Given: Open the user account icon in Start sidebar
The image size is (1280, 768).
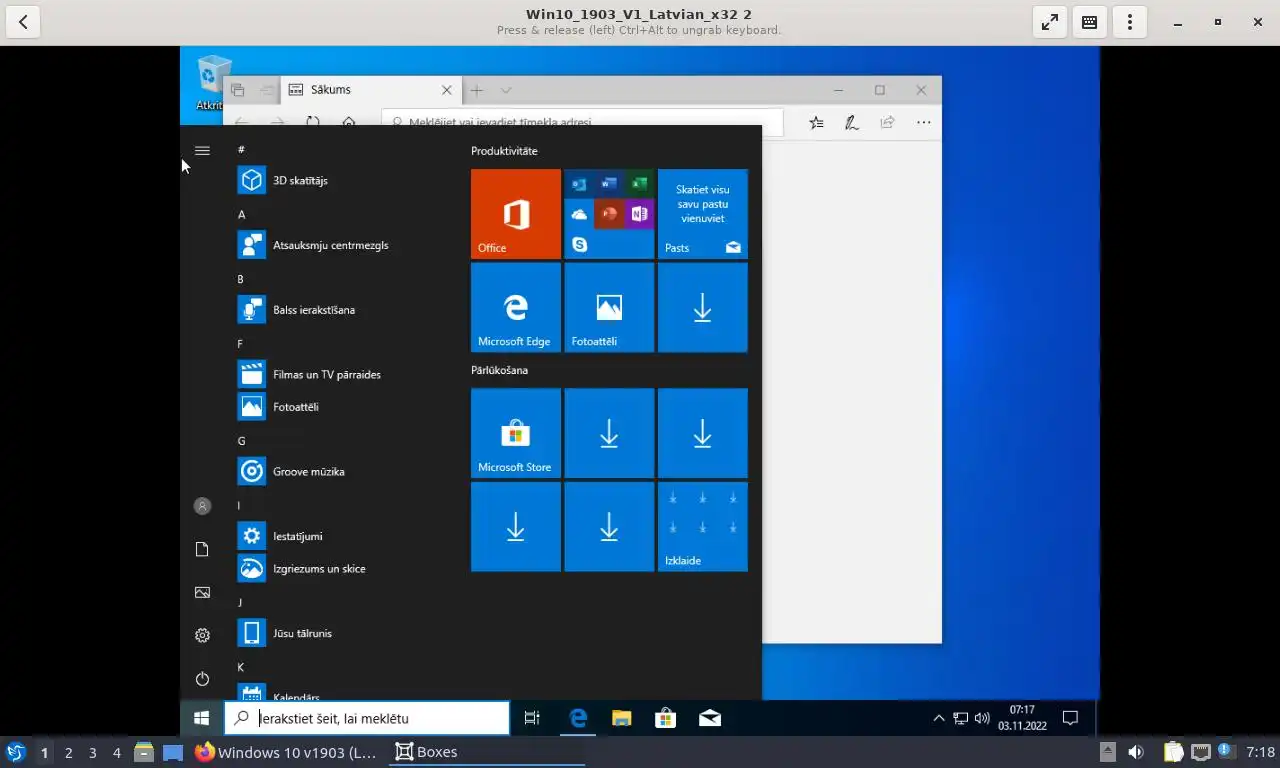Looking at the screenshot, I should [202, 506].
